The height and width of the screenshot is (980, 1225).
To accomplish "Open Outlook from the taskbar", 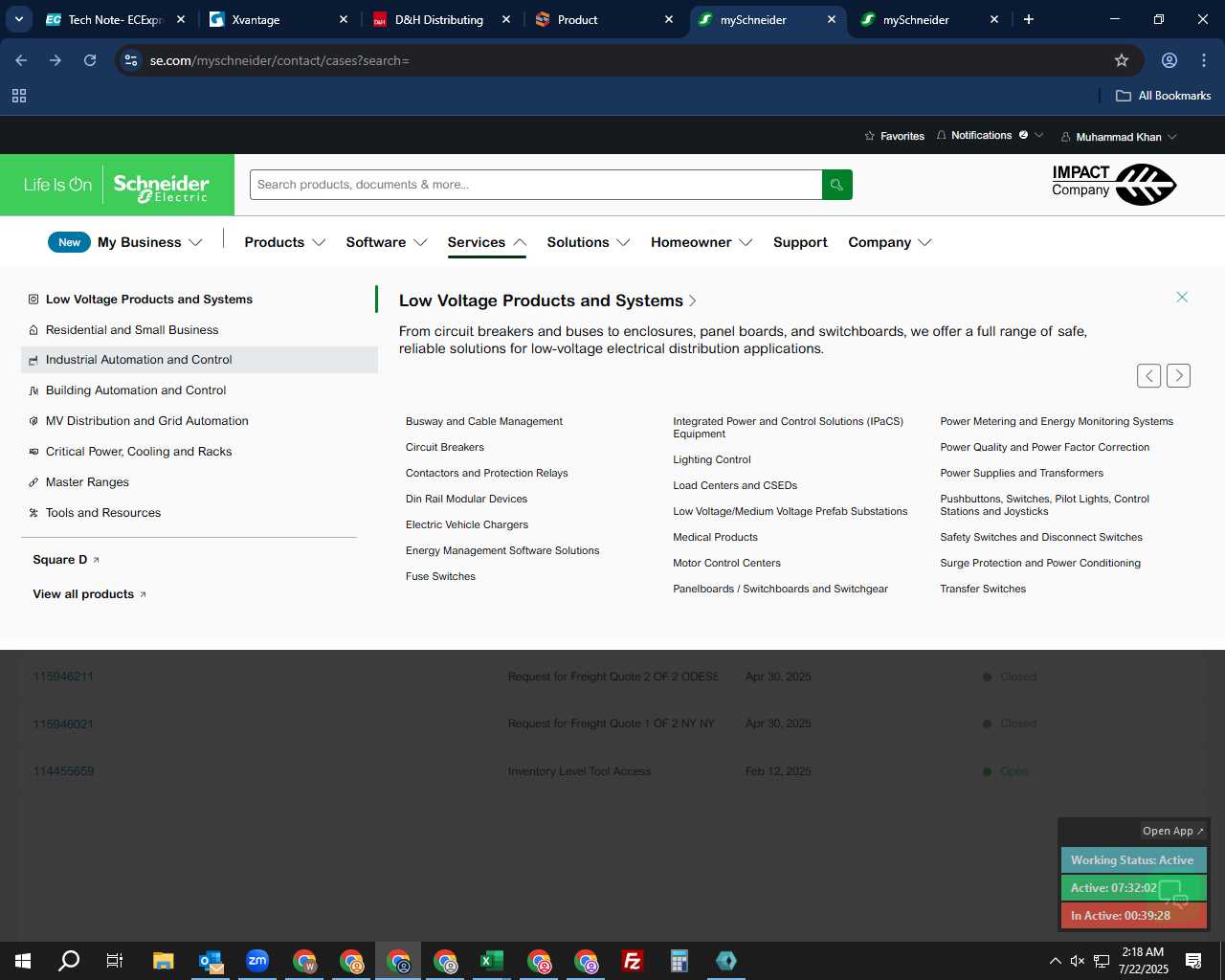I will [211, 961].
